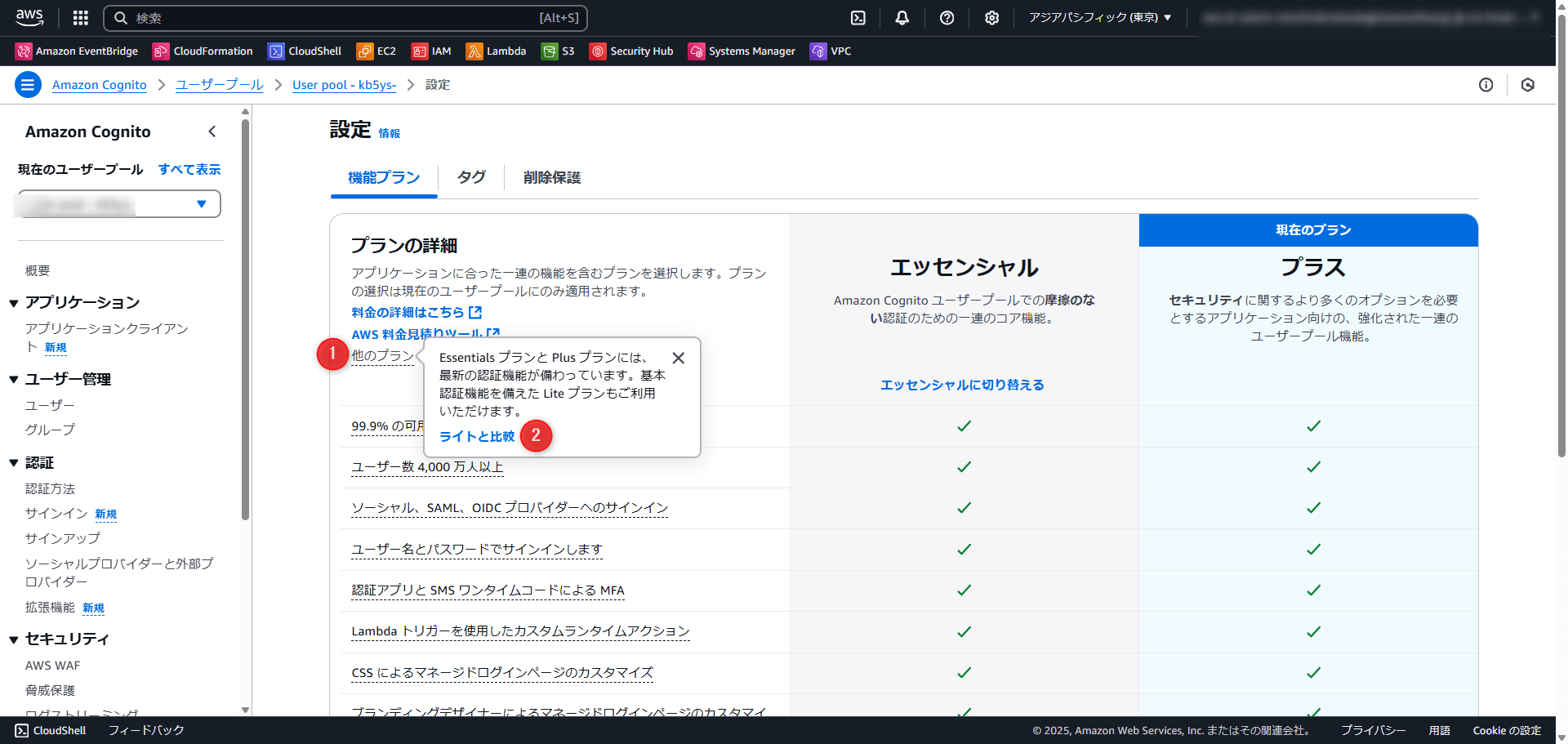The width and height of the screenshot is (1568, 744).
Task: Click 情報 link next to 設定
Action: point(390,133)
